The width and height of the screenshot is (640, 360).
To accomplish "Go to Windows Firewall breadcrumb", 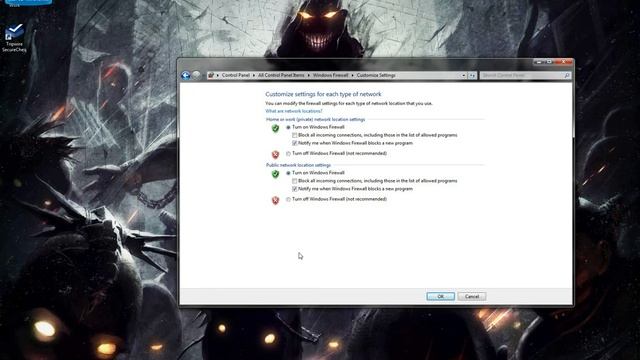I will click(x=331, y=76).
